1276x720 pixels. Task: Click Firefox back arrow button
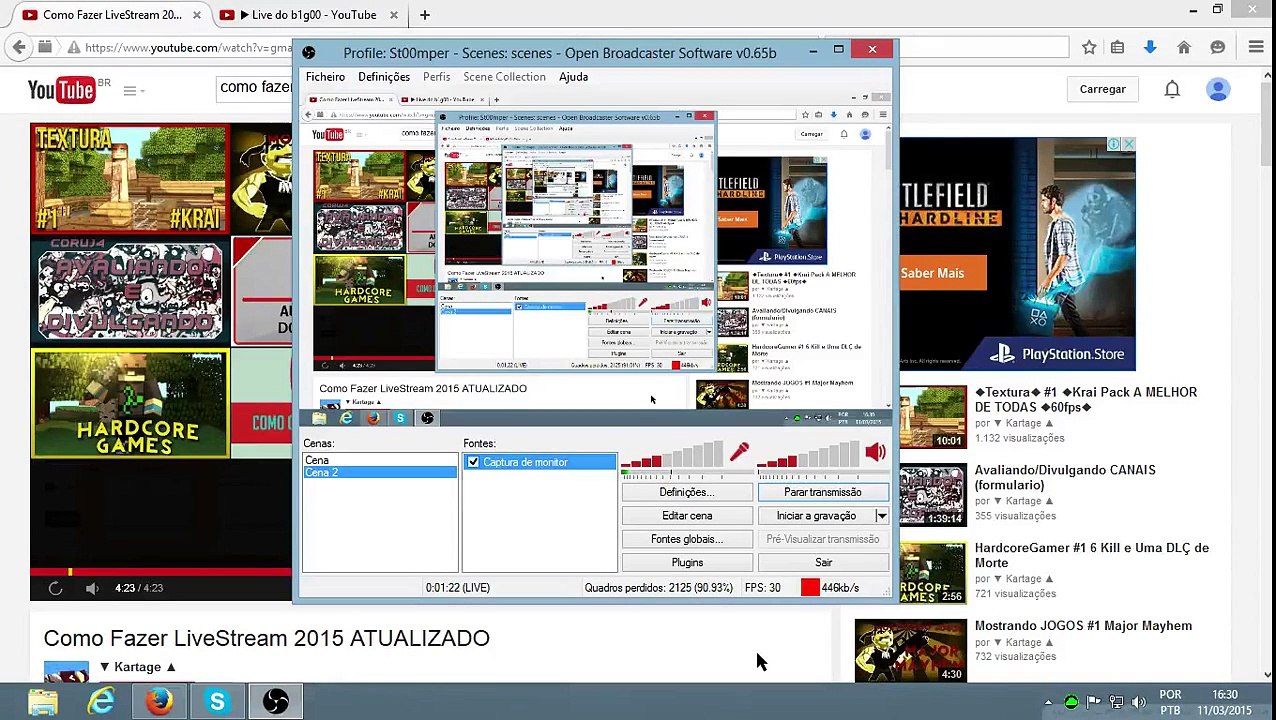coord(19,47)
